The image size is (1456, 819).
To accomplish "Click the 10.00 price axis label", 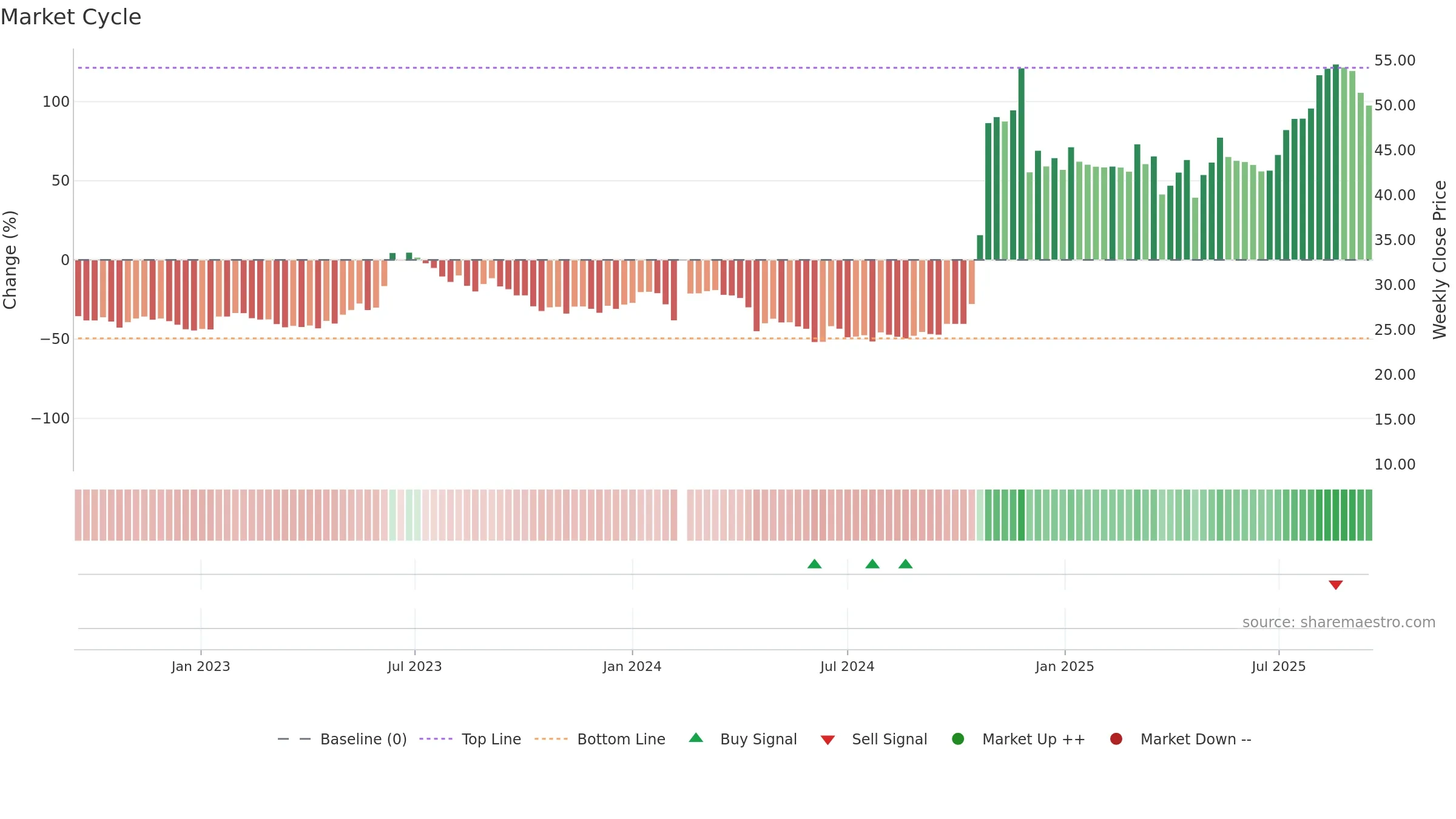I will (1395, 465).
